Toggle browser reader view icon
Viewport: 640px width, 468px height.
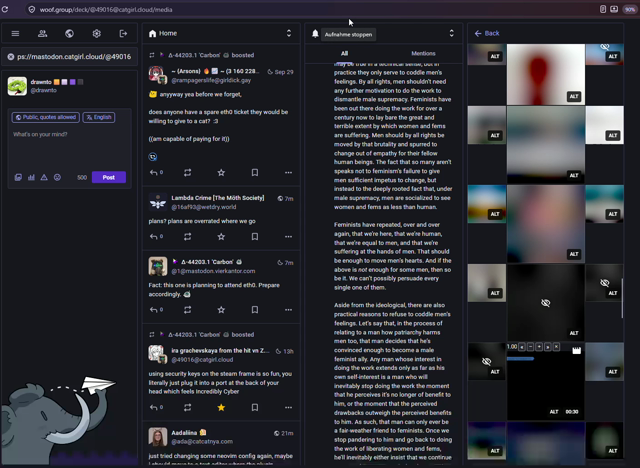(x=603, y=9)
